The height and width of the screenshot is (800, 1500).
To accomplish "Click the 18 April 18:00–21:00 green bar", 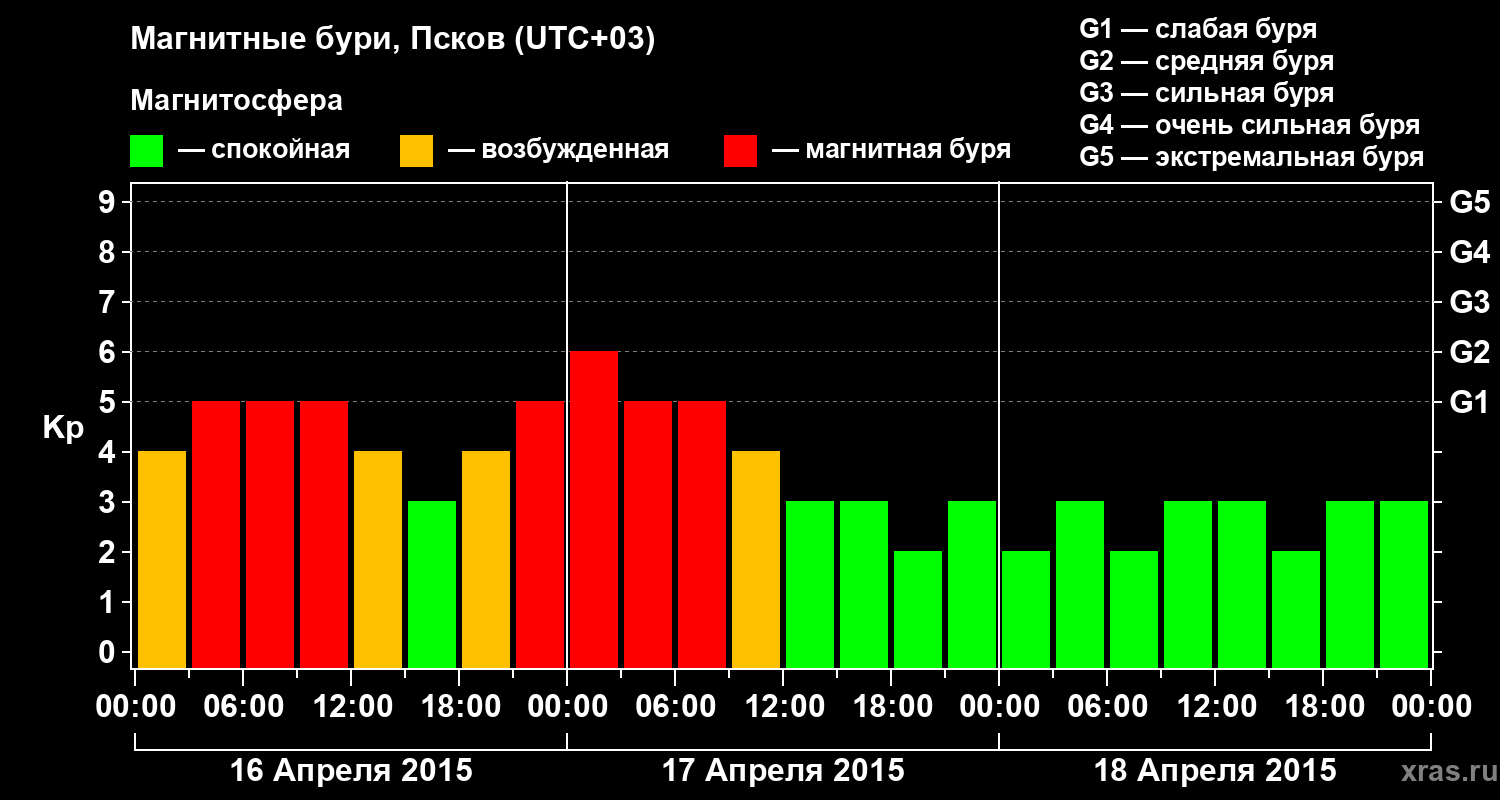I will click(x=1350, y=584).
